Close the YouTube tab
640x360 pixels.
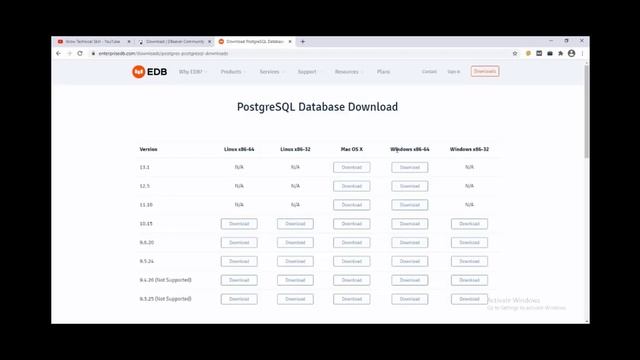pyautogui.click(x=129, y=42)
